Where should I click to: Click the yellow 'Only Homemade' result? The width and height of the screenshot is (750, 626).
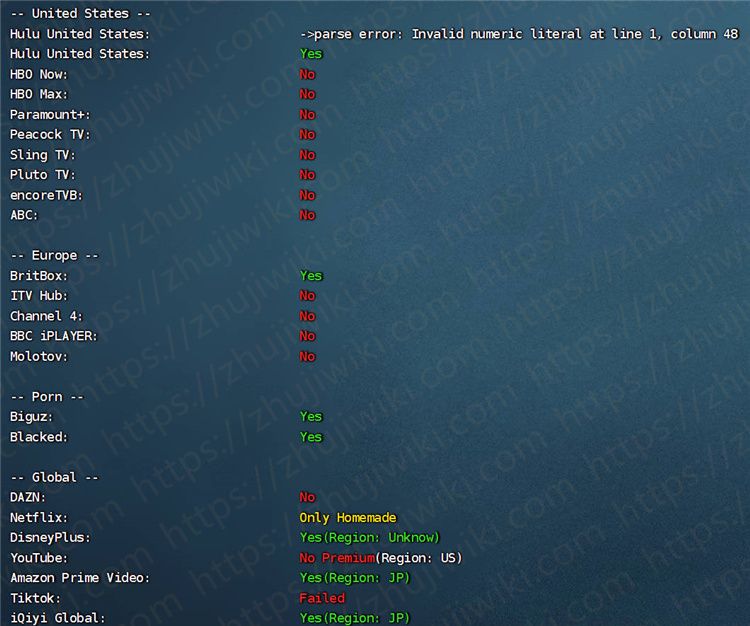[348, 518]
